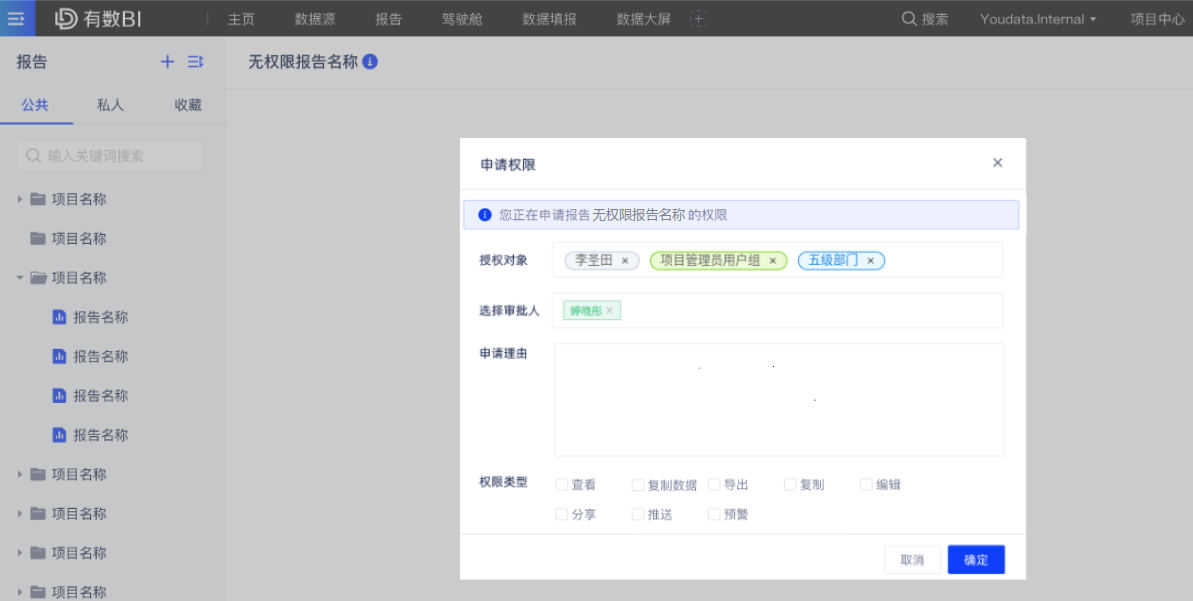Expand the first 项目名称 folder
Image resolution: width=1193 pixels, height=601 pixels.
[20, 199]
